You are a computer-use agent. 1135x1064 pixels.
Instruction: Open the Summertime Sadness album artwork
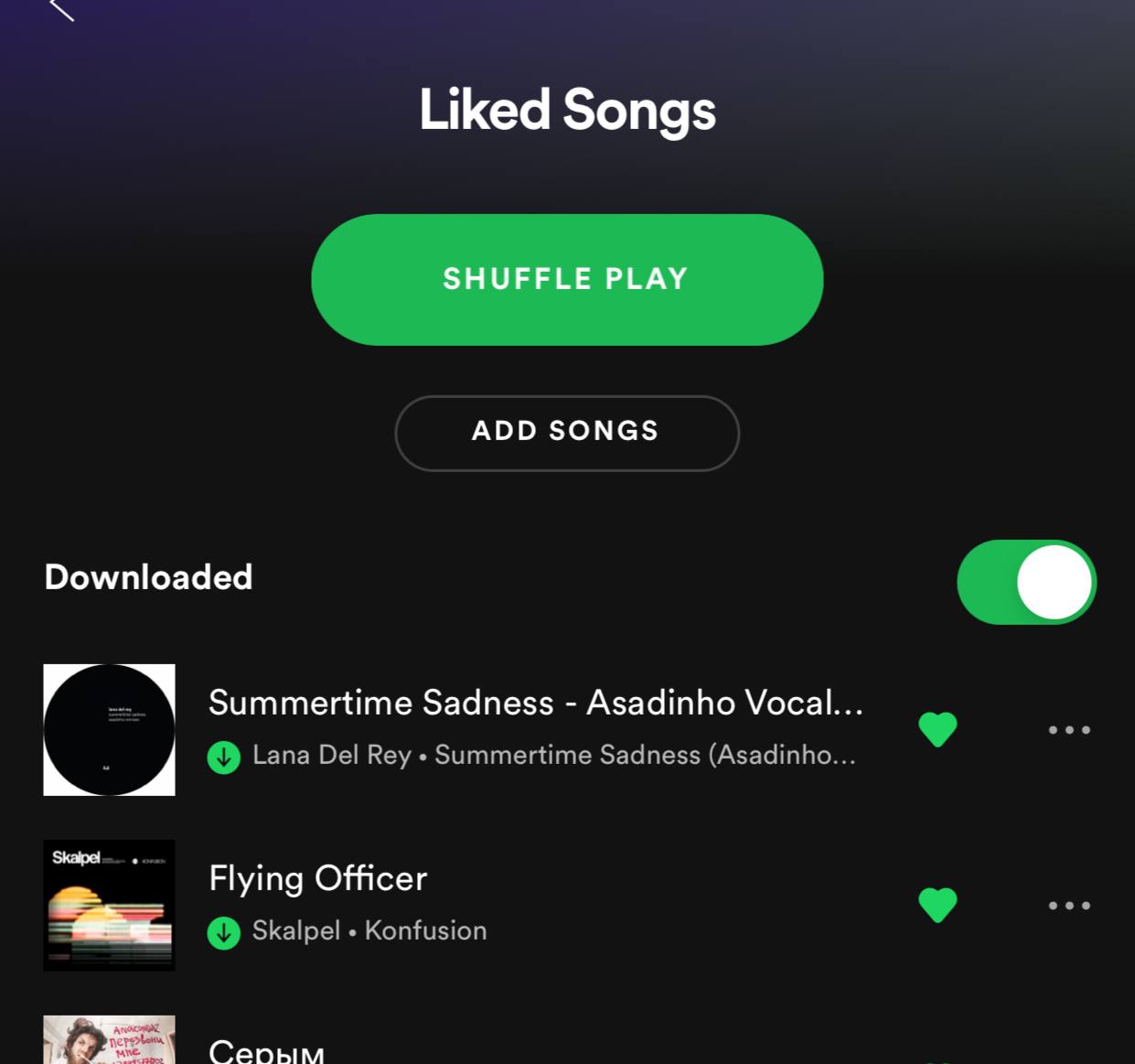pos(109,729)
